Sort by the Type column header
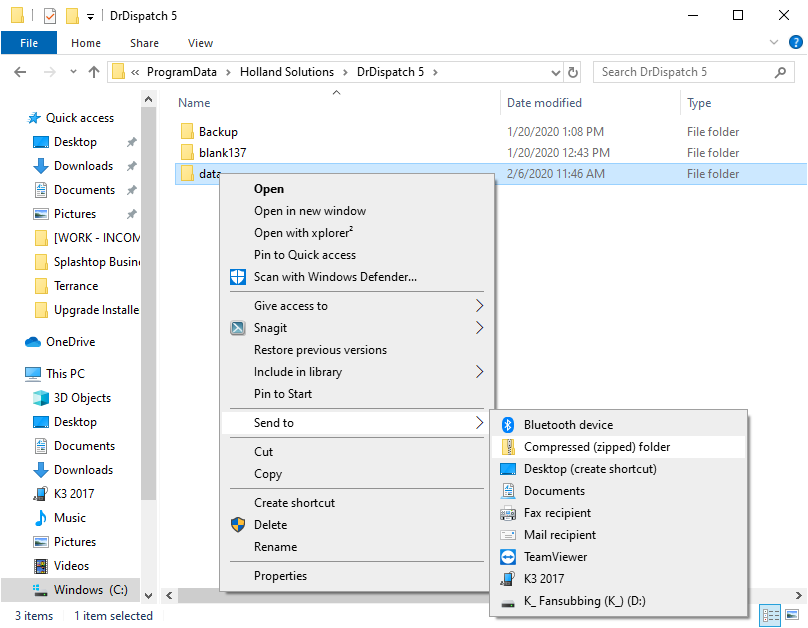 pyautogui.click(x=744, y=103)
